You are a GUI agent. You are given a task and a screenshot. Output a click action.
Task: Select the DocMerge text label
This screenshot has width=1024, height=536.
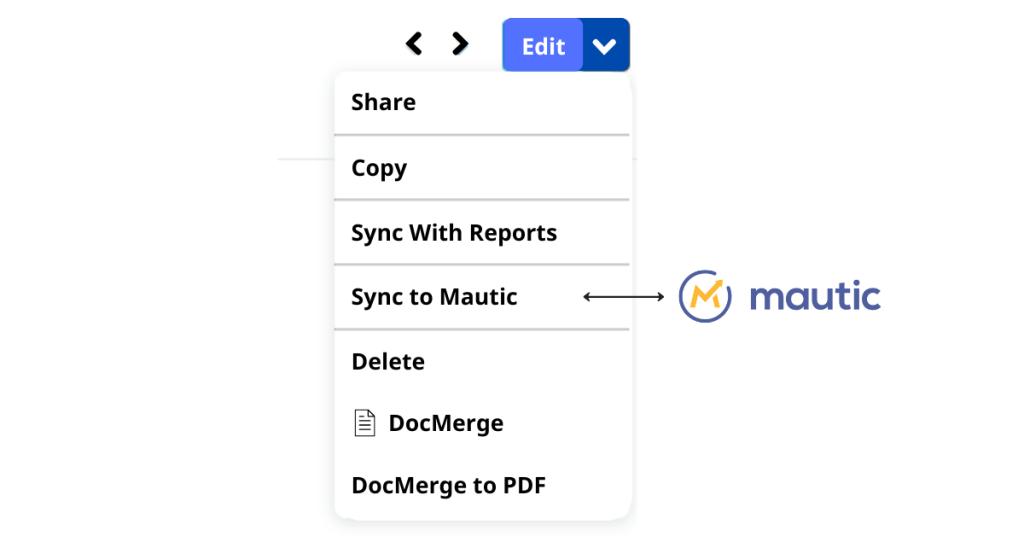tap(446, 423)
